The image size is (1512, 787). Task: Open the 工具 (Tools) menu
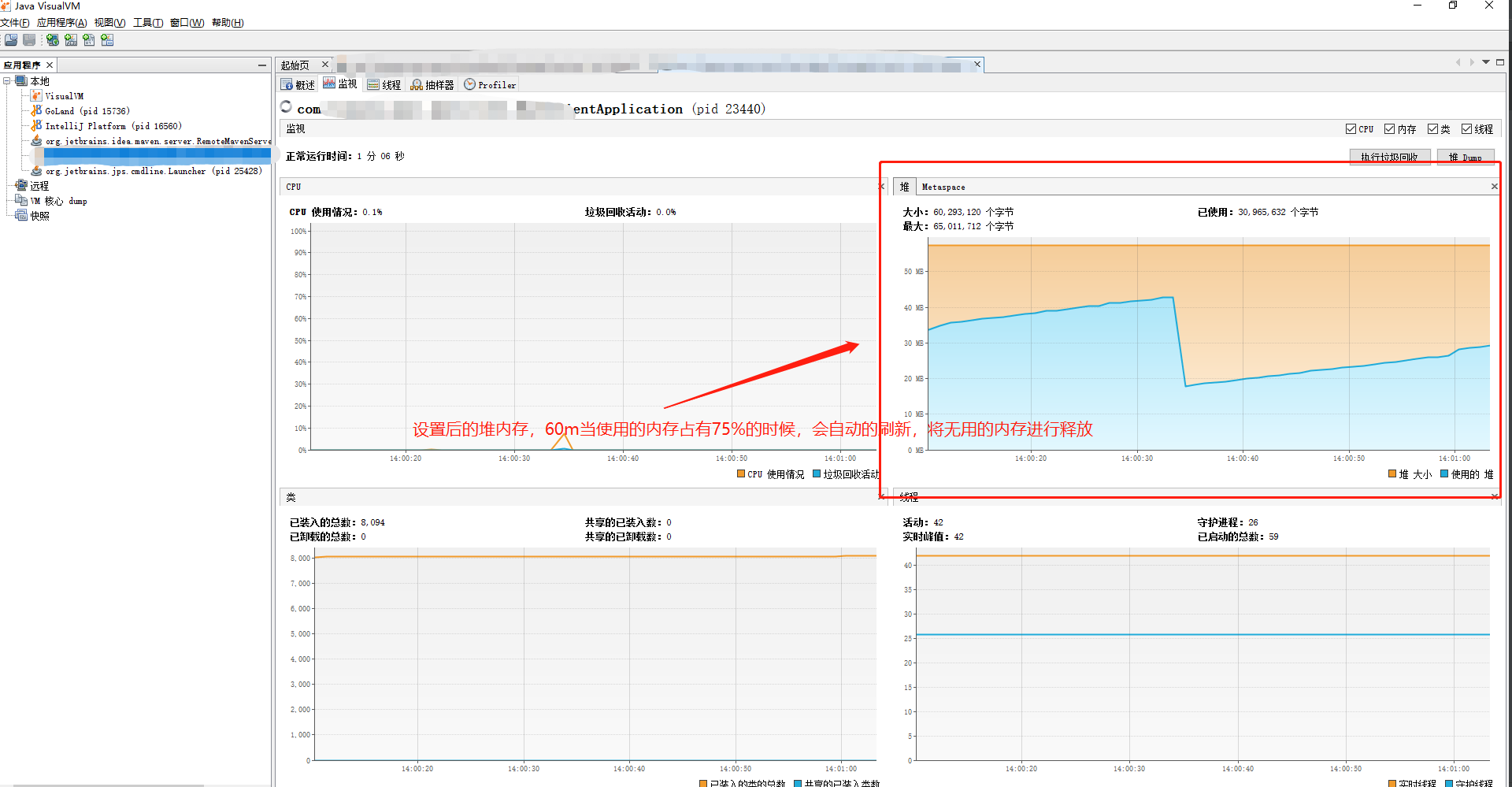pos(146,22)
